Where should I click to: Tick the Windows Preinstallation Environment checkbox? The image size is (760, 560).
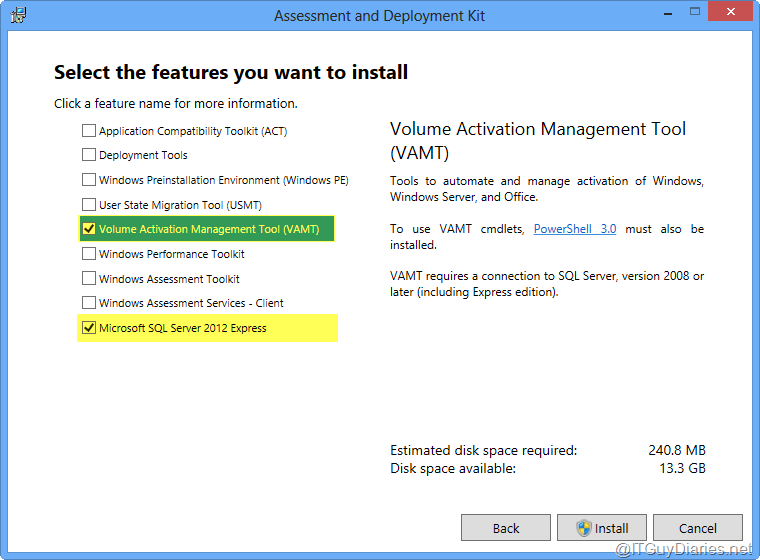click(x=89, y=180)
